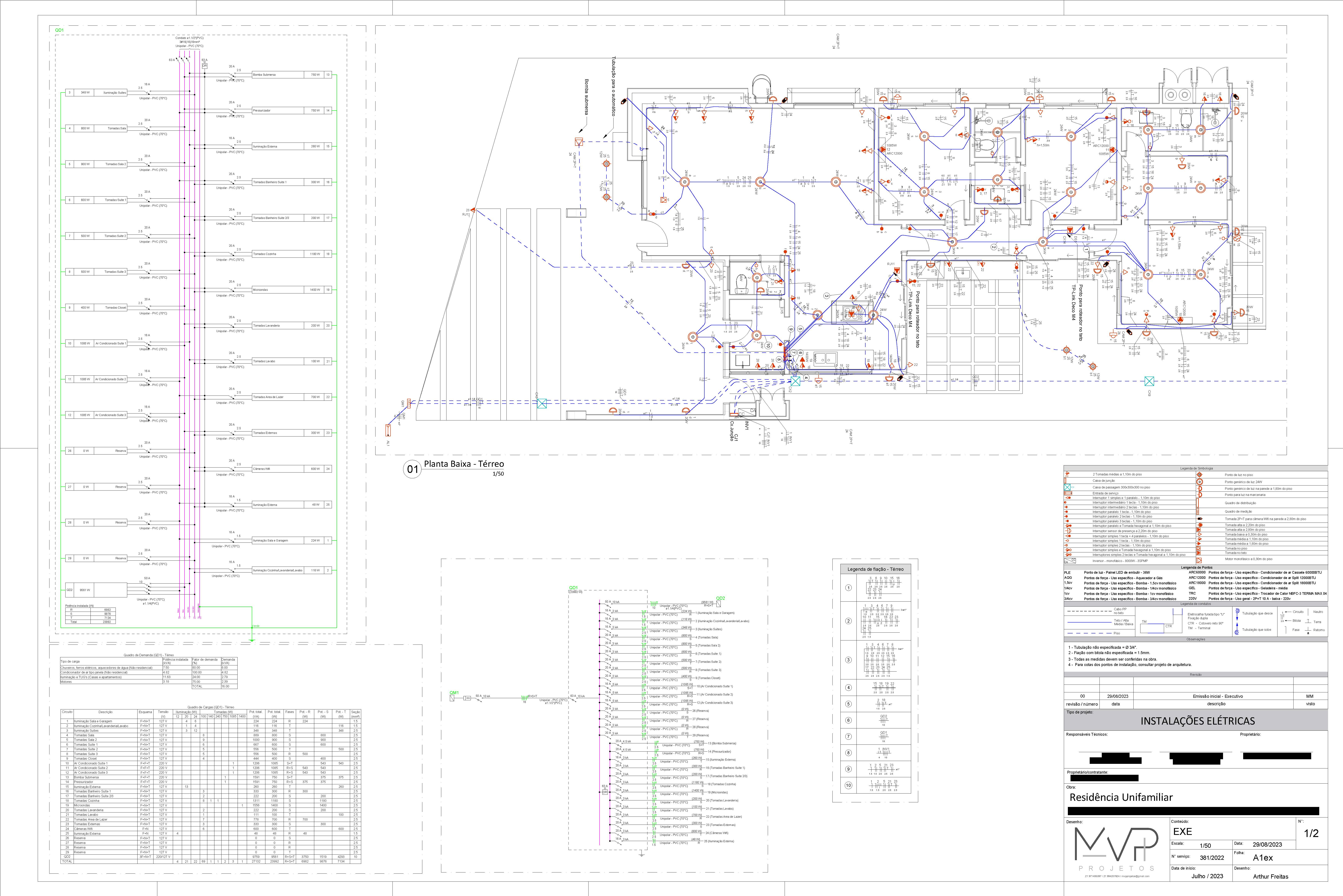This screenshot has width=1343, height=896.
Task: Click the câmera Wifi tomada legend symbol
Action: pos(1199,519)
